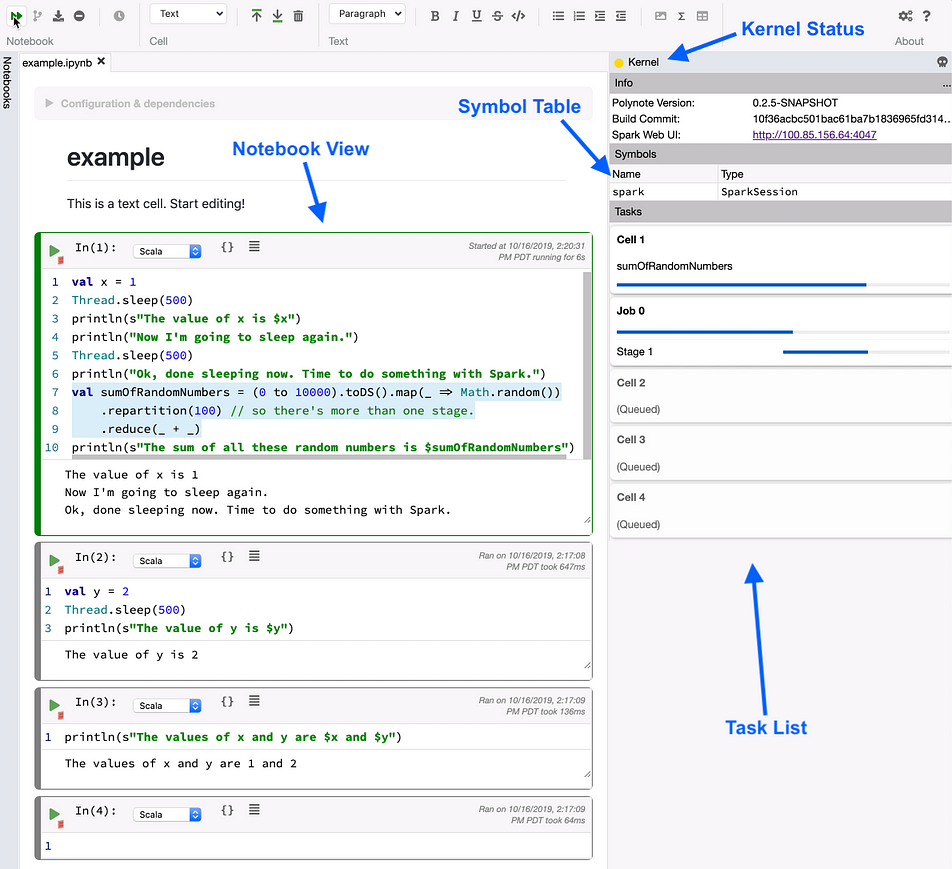Insert an equation with the sigma icon
The width and height of the screenshot is (952, 869).
[681, 16]
